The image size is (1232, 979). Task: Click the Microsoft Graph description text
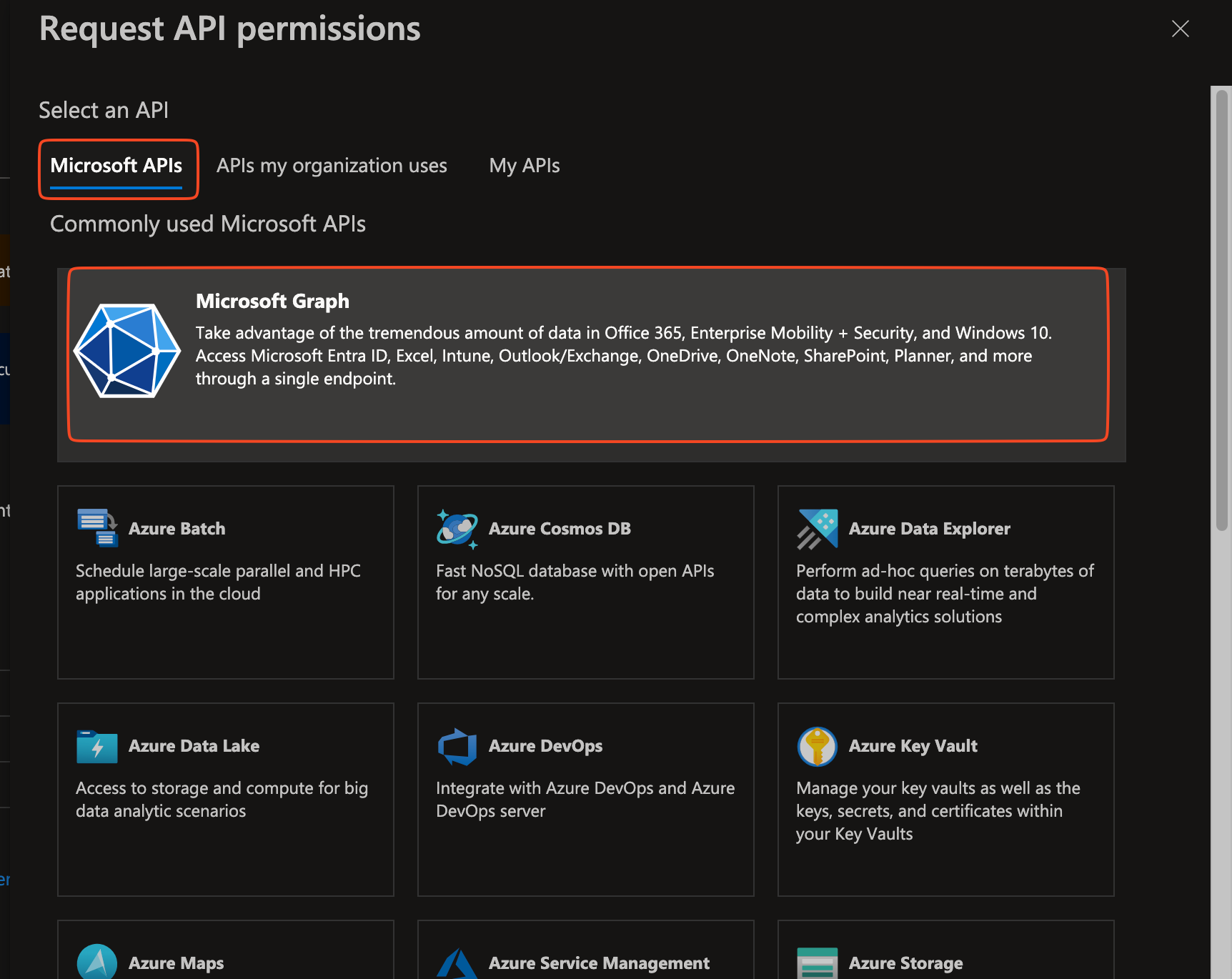point(624,356)
